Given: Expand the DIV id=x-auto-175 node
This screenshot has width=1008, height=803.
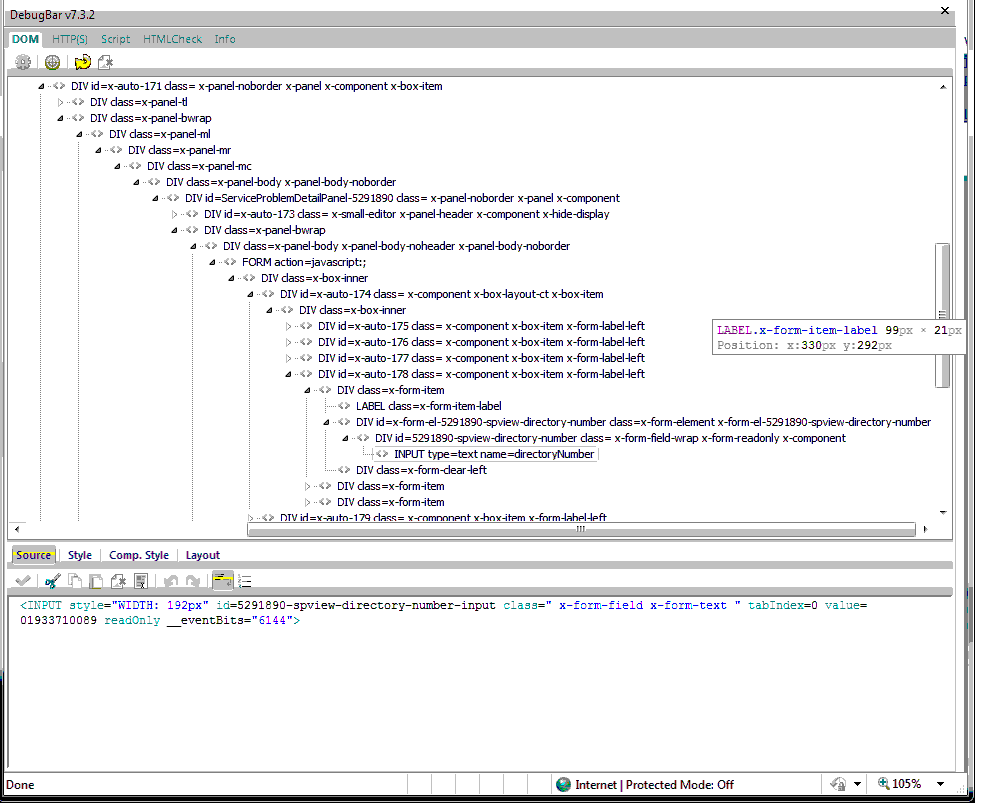Looking at the screenshot, I should coord(288,326).
